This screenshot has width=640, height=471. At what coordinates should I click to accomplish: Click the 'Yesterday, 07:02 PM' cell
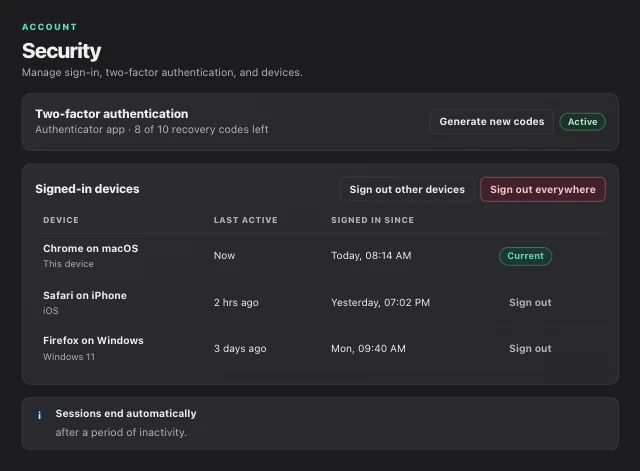[380, 302]
